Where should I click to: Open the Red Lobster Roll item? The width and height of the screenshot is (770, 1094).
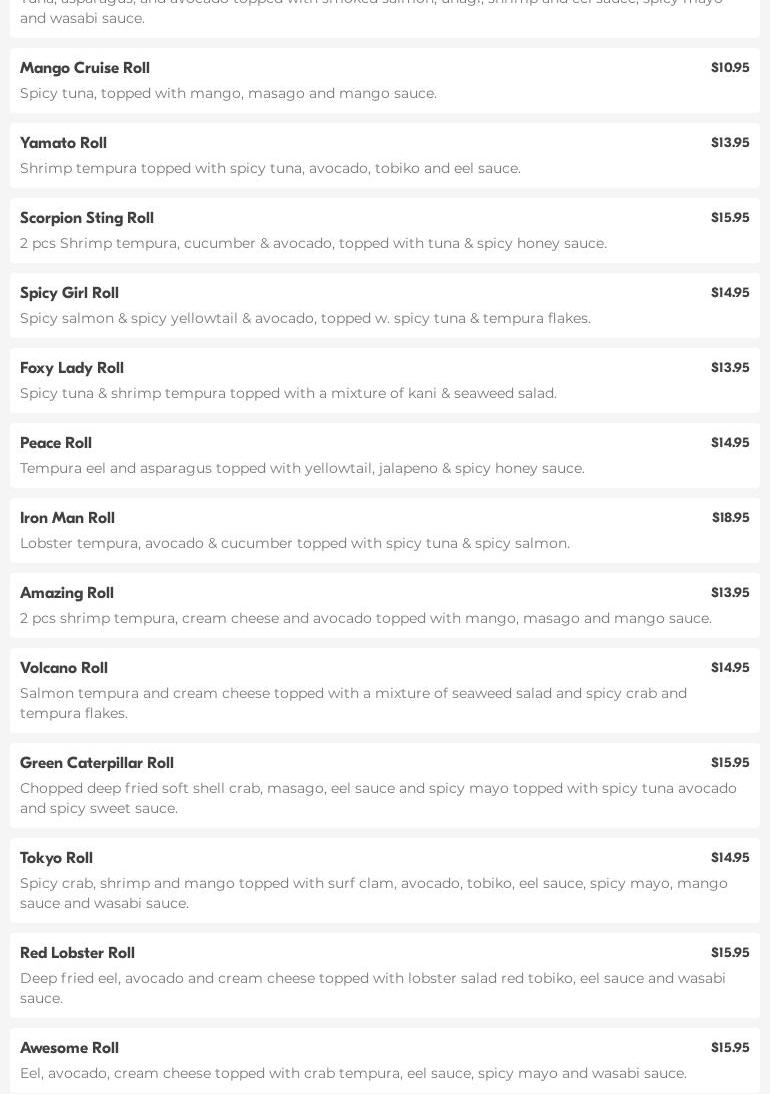(x=77, y=953)
